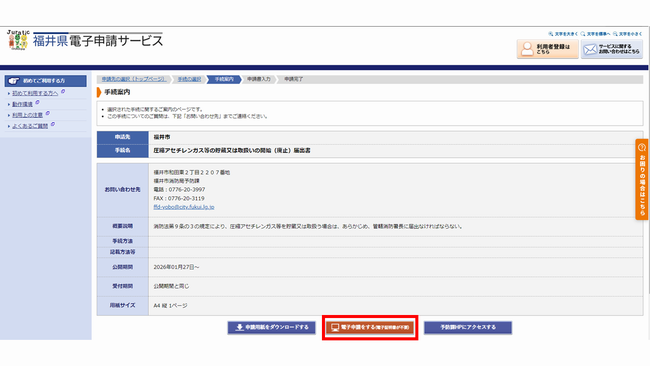Screen dimensions: 650x366
Task: Click the 申請完了 breadcrumb step
Action: tap(293, 79)
